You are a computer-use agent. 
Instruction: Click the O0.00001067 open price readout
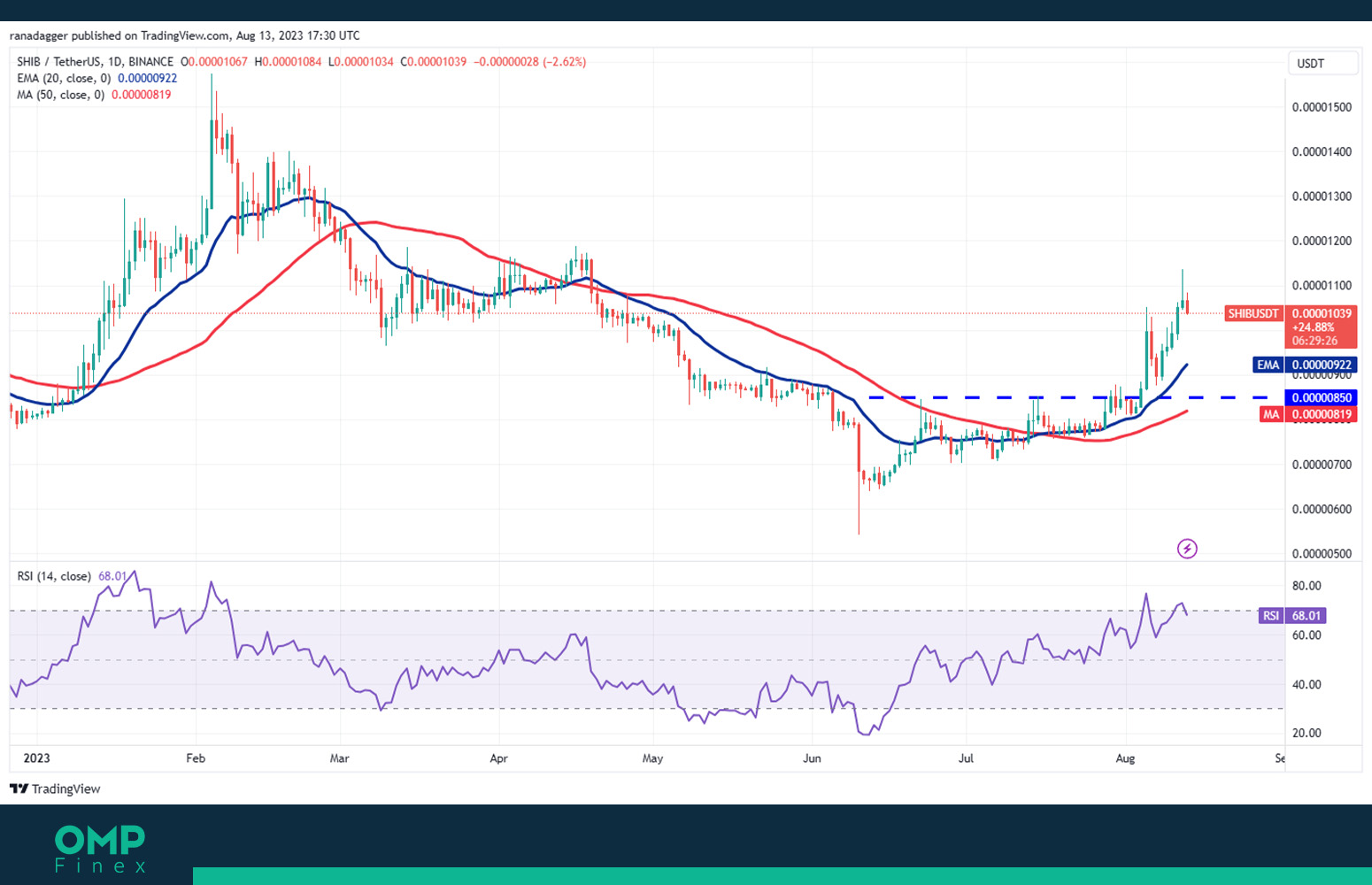[x=214, y=62]
